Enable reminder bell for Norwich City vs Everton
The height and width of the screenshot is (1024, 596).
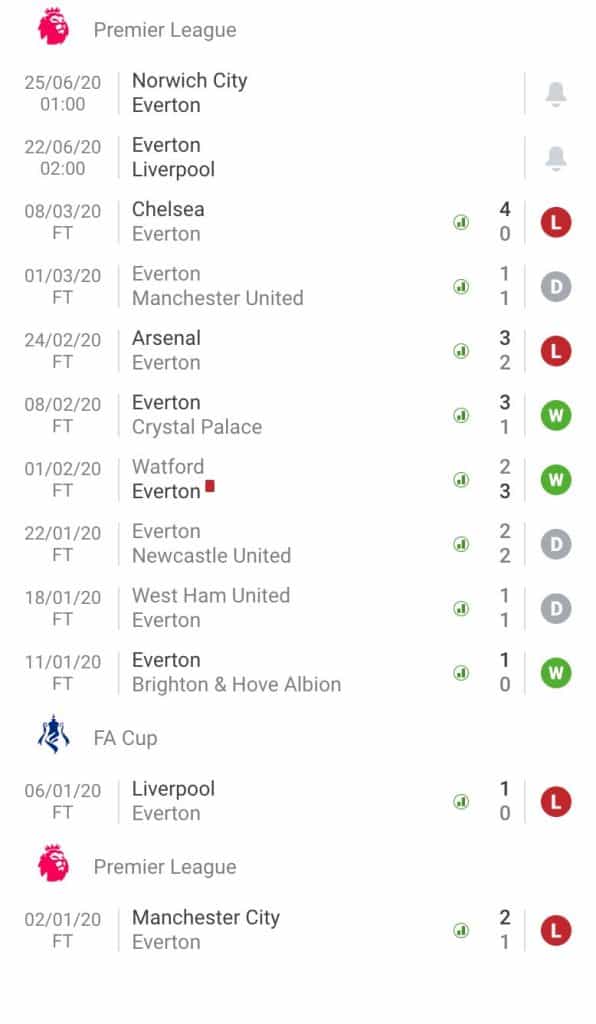tap(557, 91)
